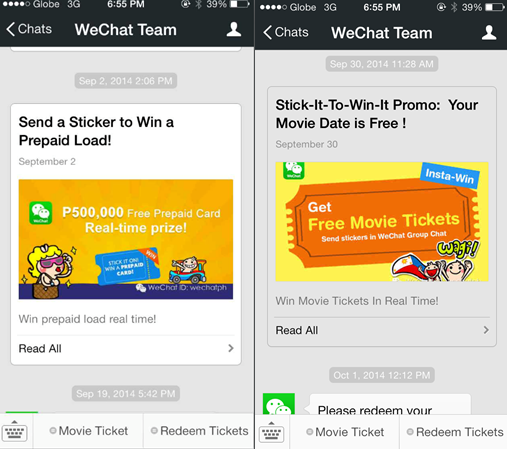Tap Read All on Stick-It-To-Win-It article
This screenshot has width=507, height=449.
[382, 330]
